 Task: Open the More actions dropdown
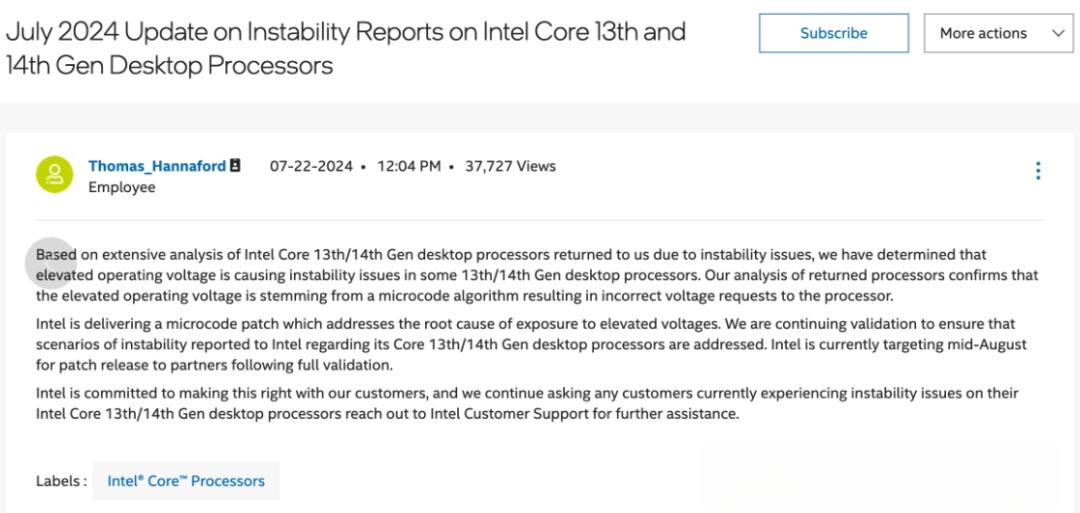998,33
